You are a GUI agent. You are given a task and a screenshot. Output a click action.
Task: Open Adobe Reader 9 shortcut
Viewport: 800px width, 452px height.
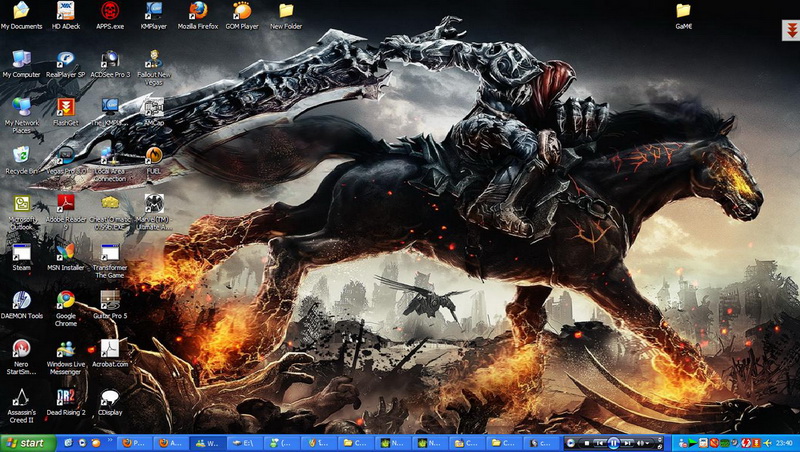pos(66,213)
